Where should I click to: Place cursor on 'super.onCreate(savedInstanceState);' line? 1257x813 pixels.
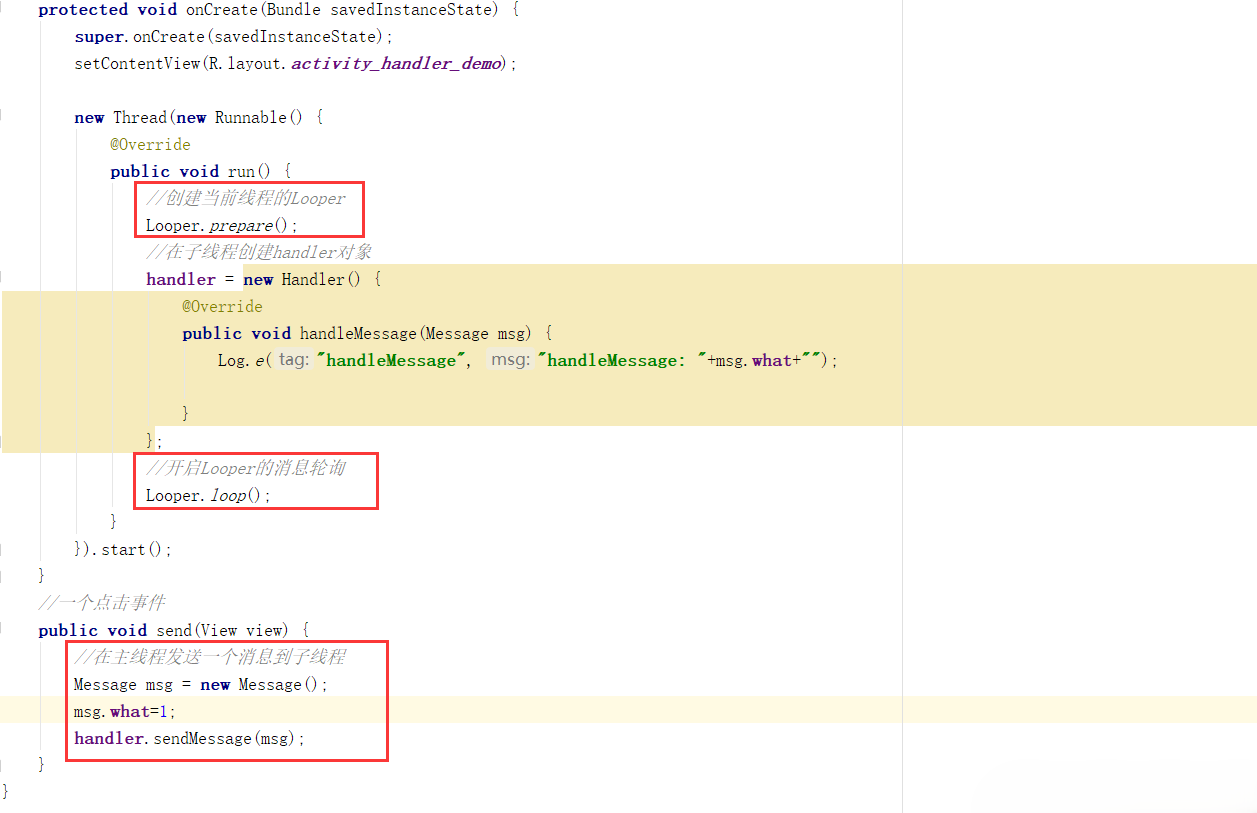click(x=234, y=36)
